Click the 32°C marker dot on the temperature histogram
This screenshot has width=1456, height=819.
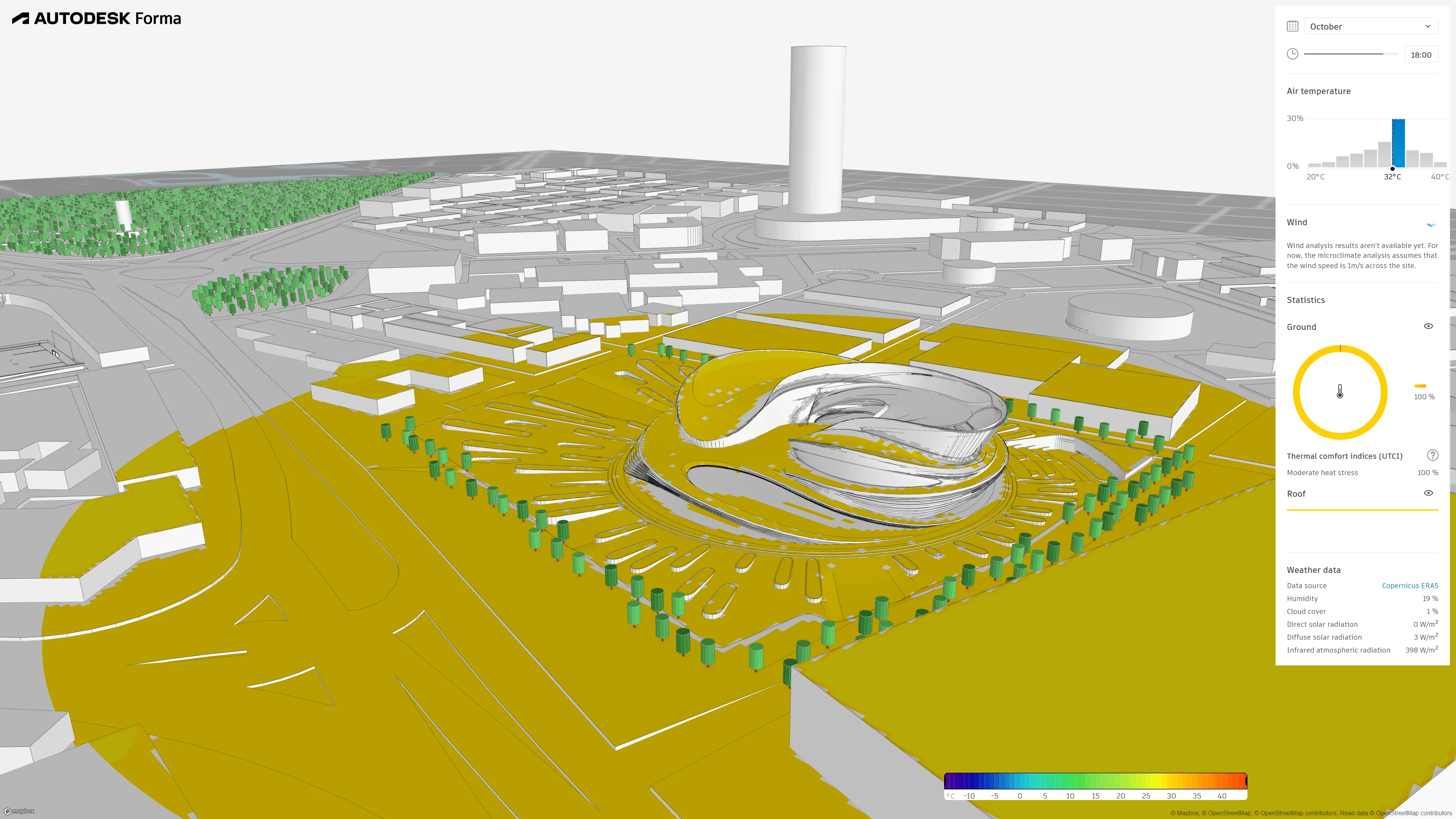point(1393,168)
